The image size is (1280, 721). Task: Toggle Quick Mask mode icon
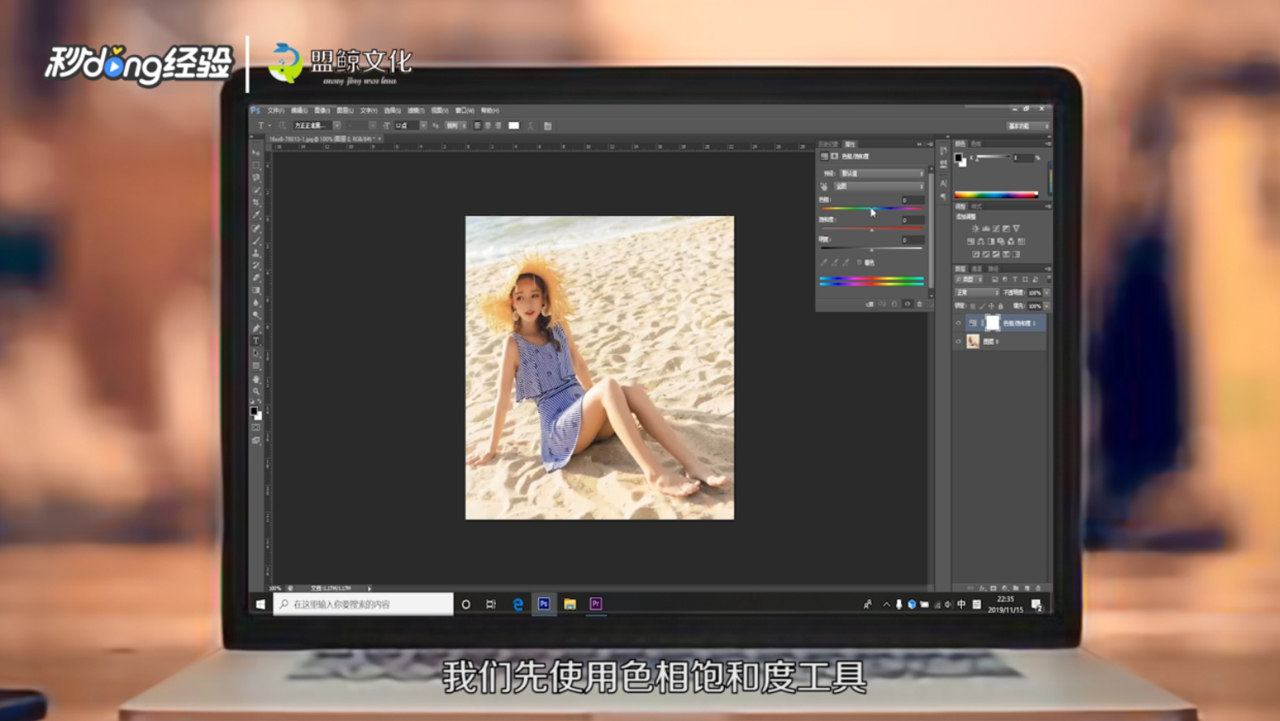coord(256,427)
